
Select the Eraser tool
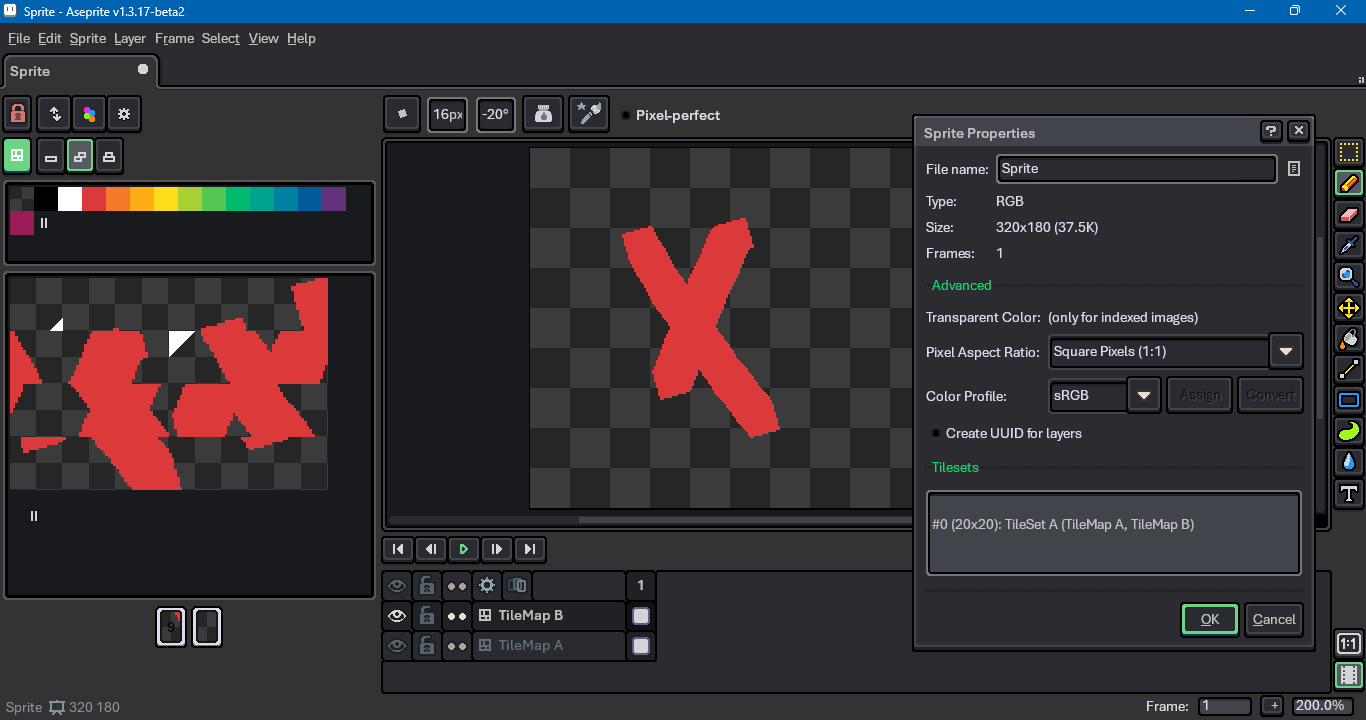point(1349,215)
